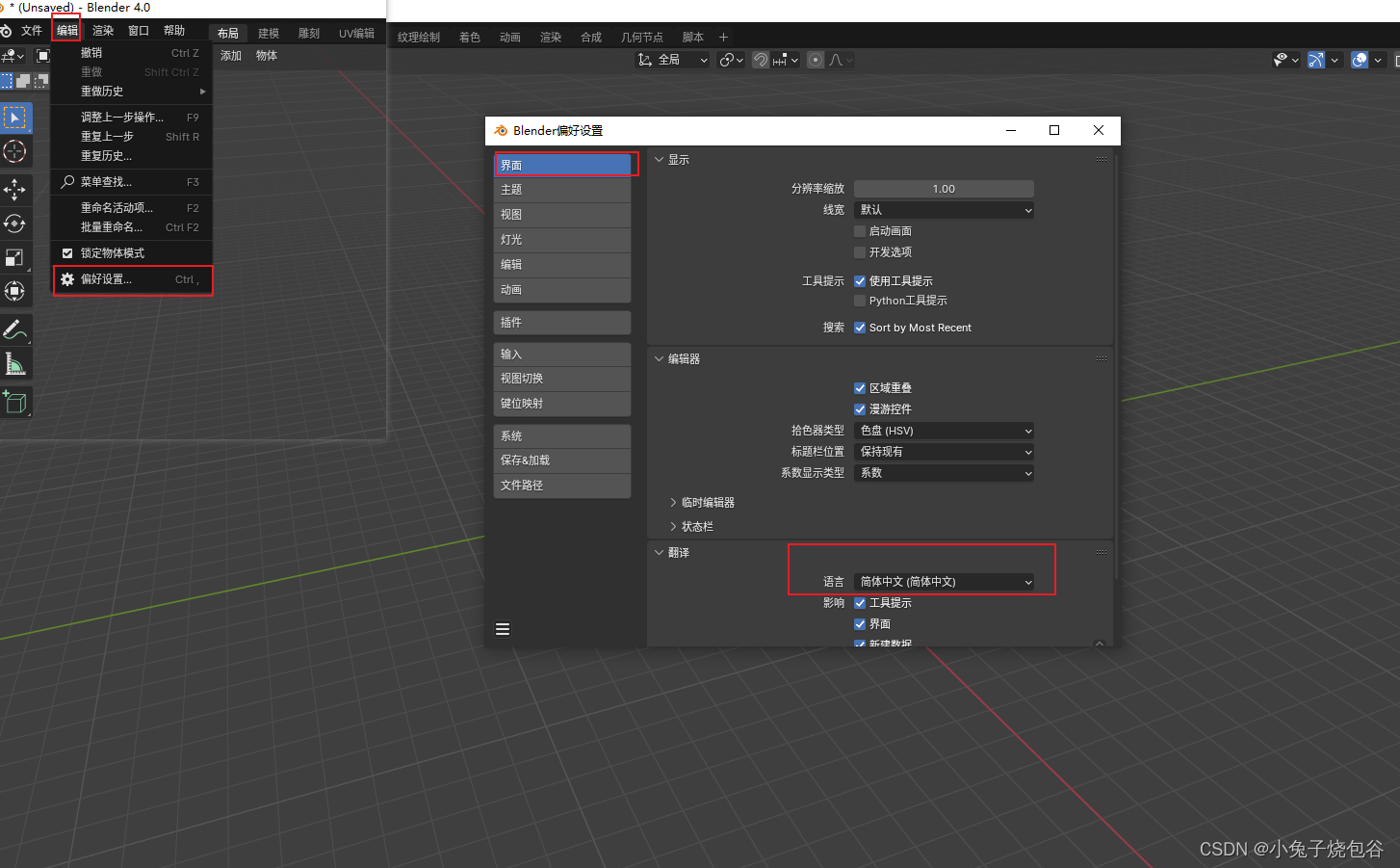
Task: Open the 窗口 menu
Action: (x=139, y=31)
